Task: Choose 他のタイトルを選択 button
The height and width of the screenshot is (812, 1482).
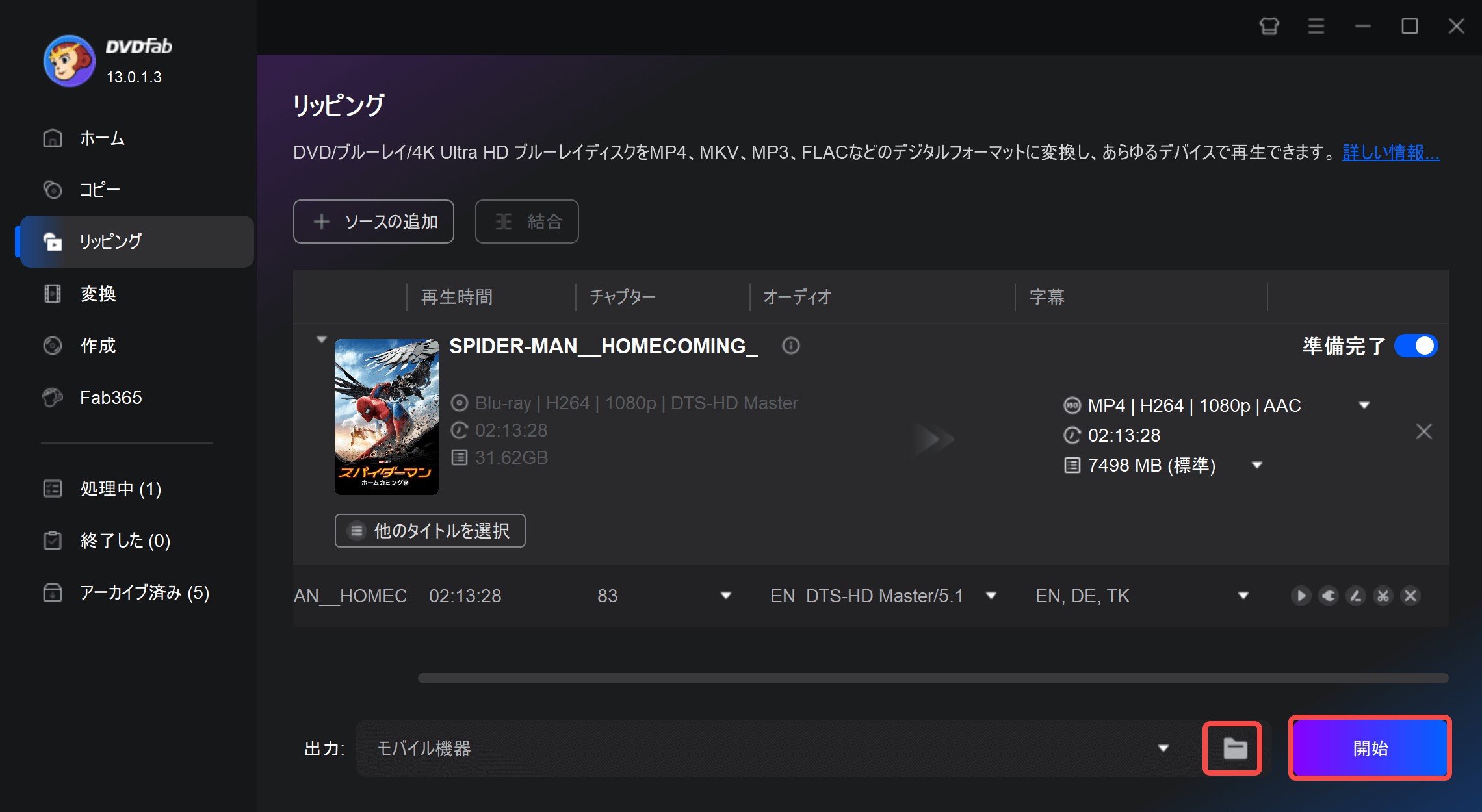Action: (430, 531)
